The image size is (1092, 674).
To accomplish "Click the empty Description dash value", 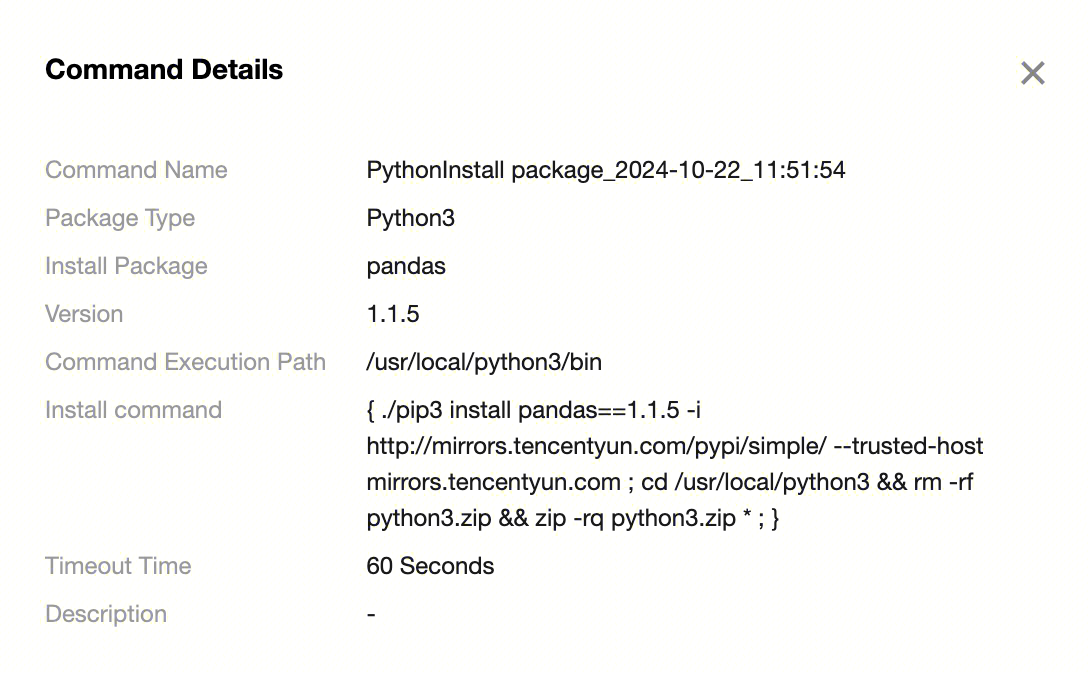I will click(371, 614).
